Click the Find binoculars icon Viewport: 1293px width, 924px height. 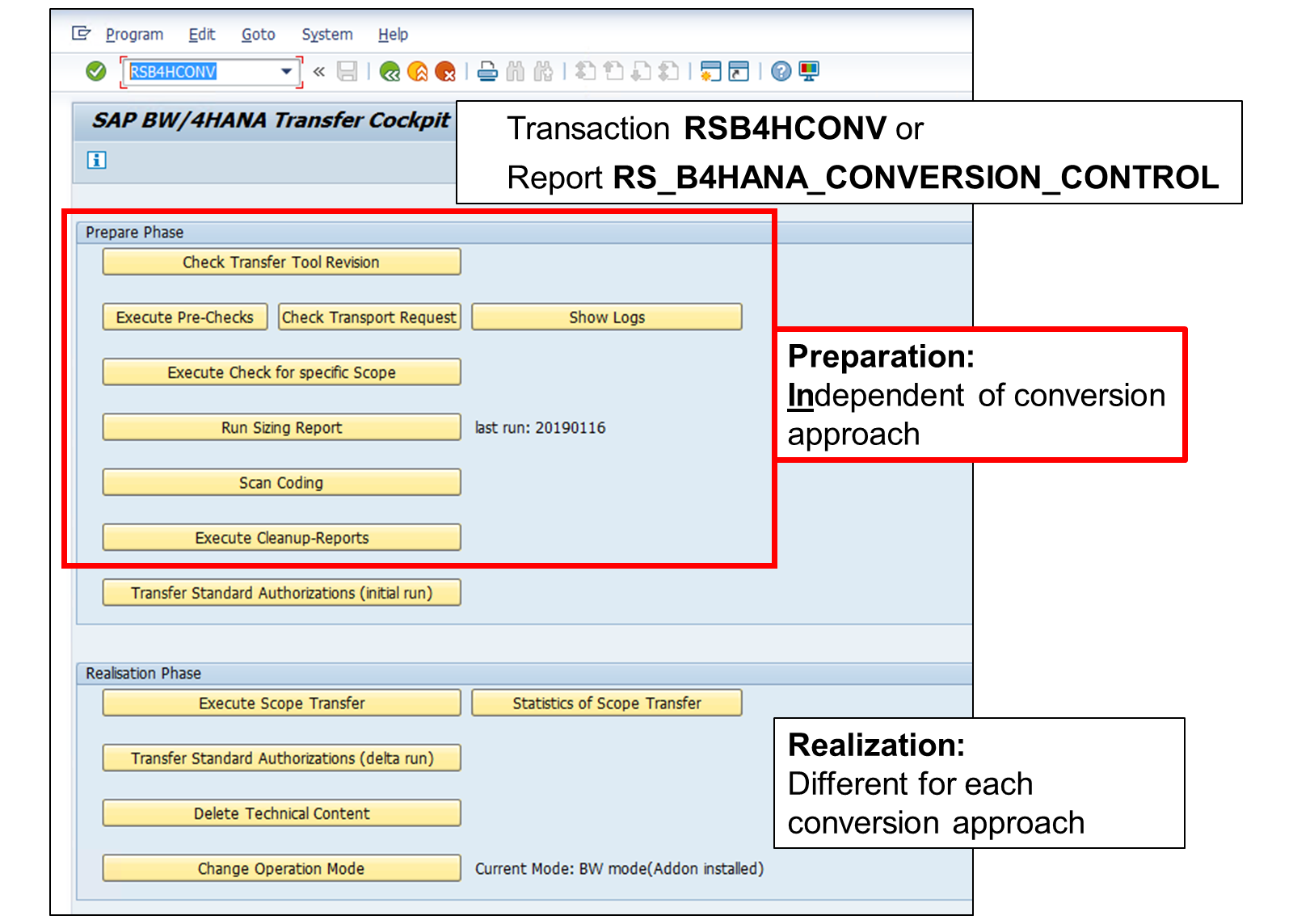pos(516,71)
